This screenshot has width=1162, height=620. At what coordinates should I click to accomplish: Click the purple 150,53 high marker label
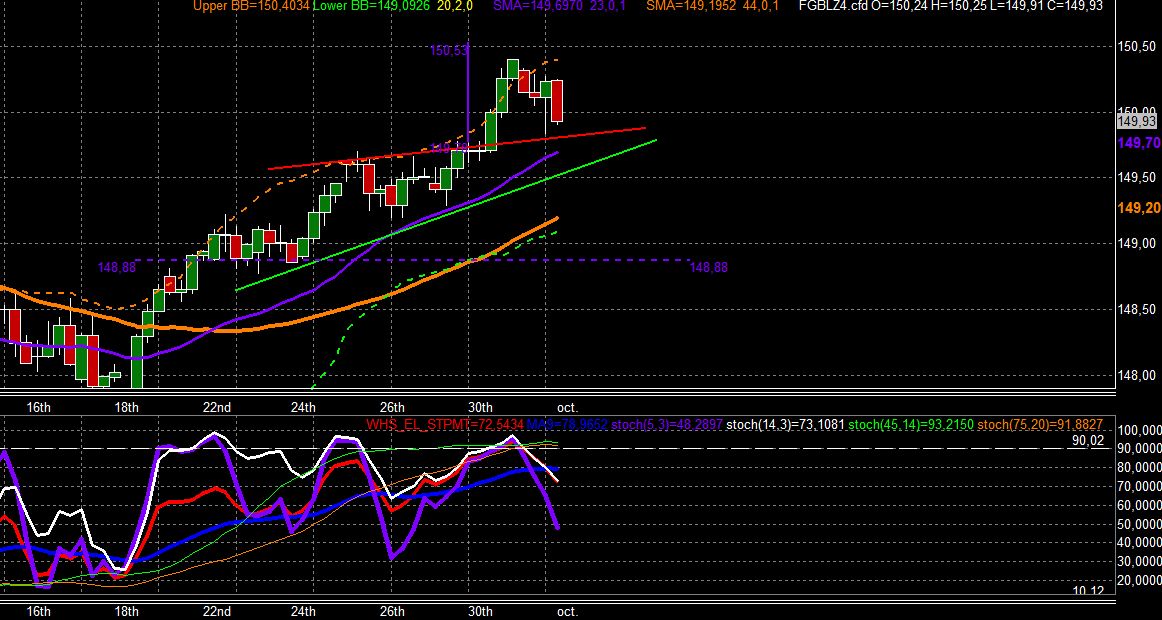[449, 50]
